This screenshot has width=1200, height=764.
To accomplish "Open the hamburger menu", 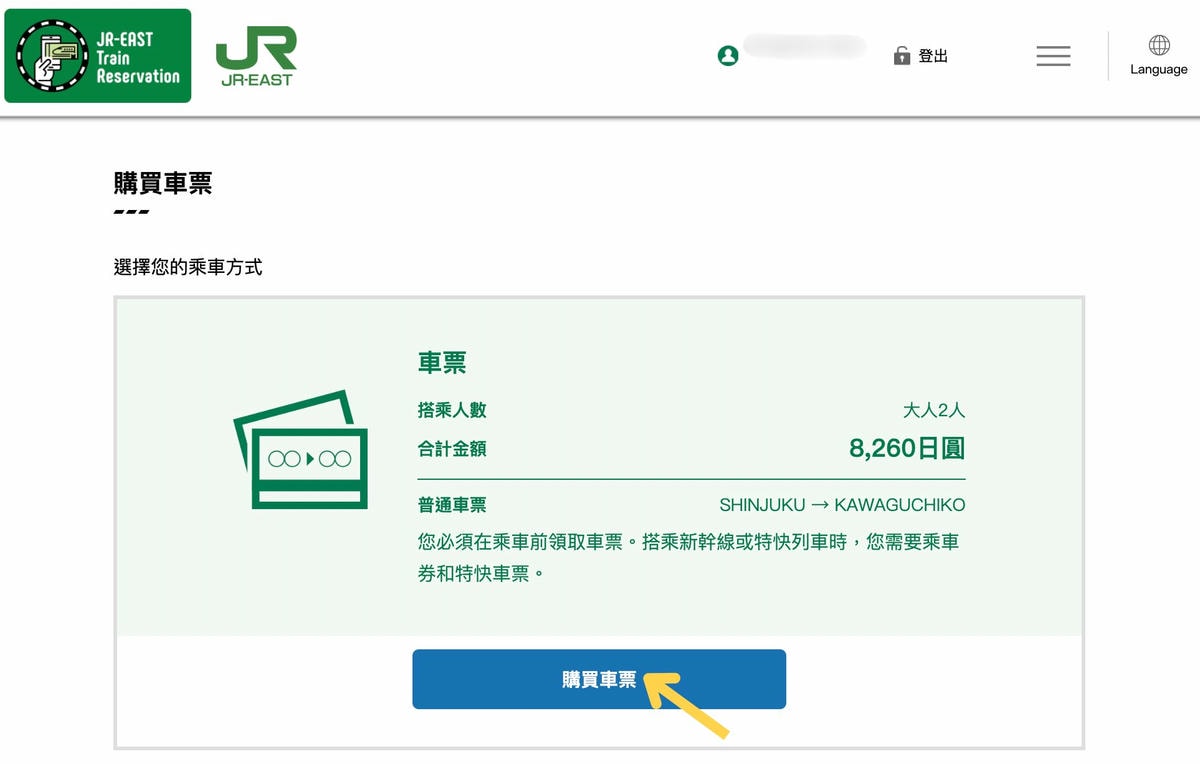I will (x=1053, y=56).
